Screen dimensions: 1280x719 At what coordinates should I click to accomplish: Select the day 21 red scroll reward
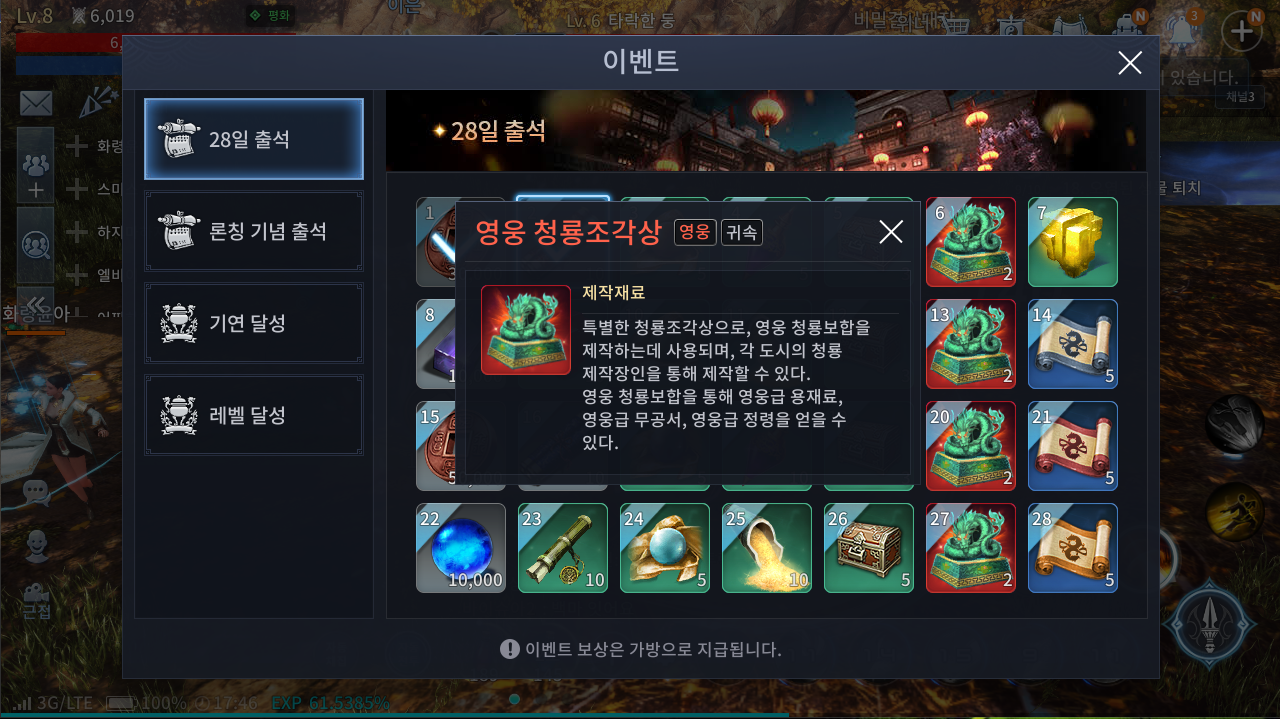tap(1072, 446)
